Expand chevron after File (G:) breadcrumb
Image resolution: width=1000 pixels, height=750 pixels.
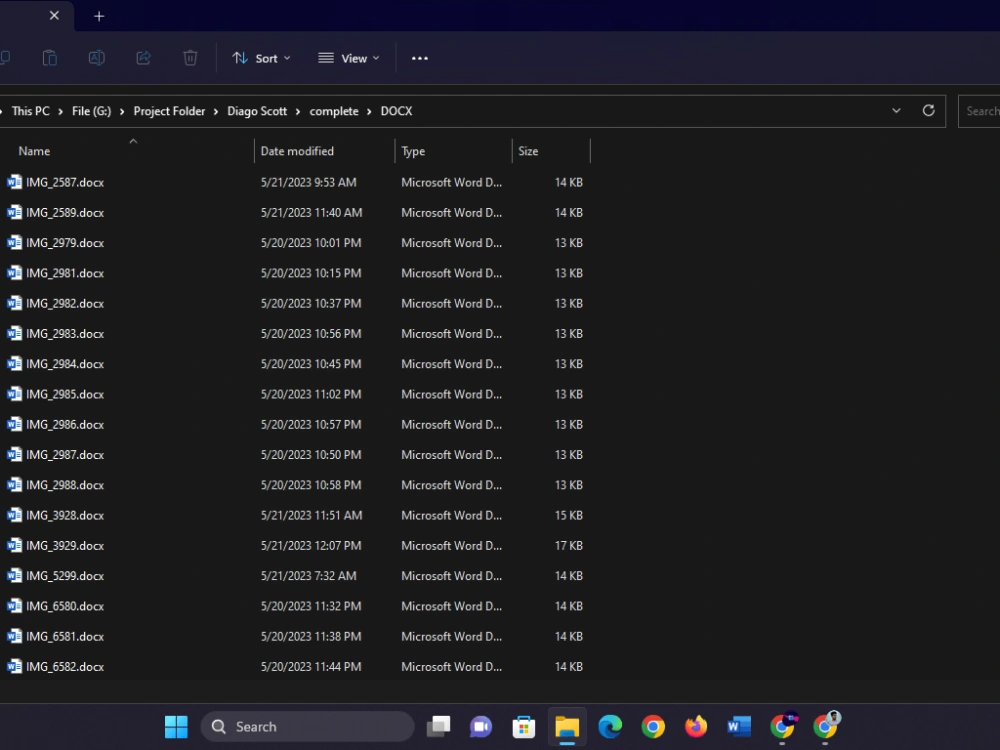coord(122,111)
